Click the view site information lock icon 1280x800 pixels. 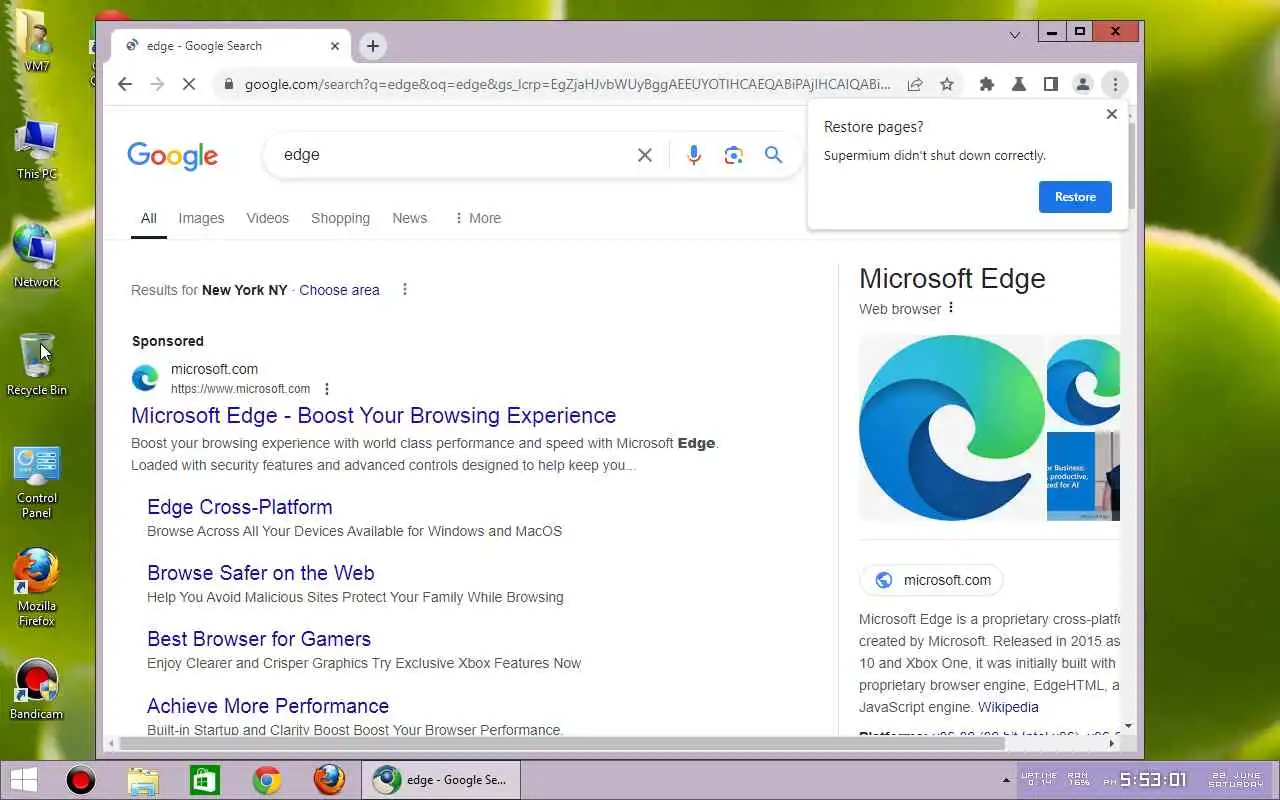[228, 85]
